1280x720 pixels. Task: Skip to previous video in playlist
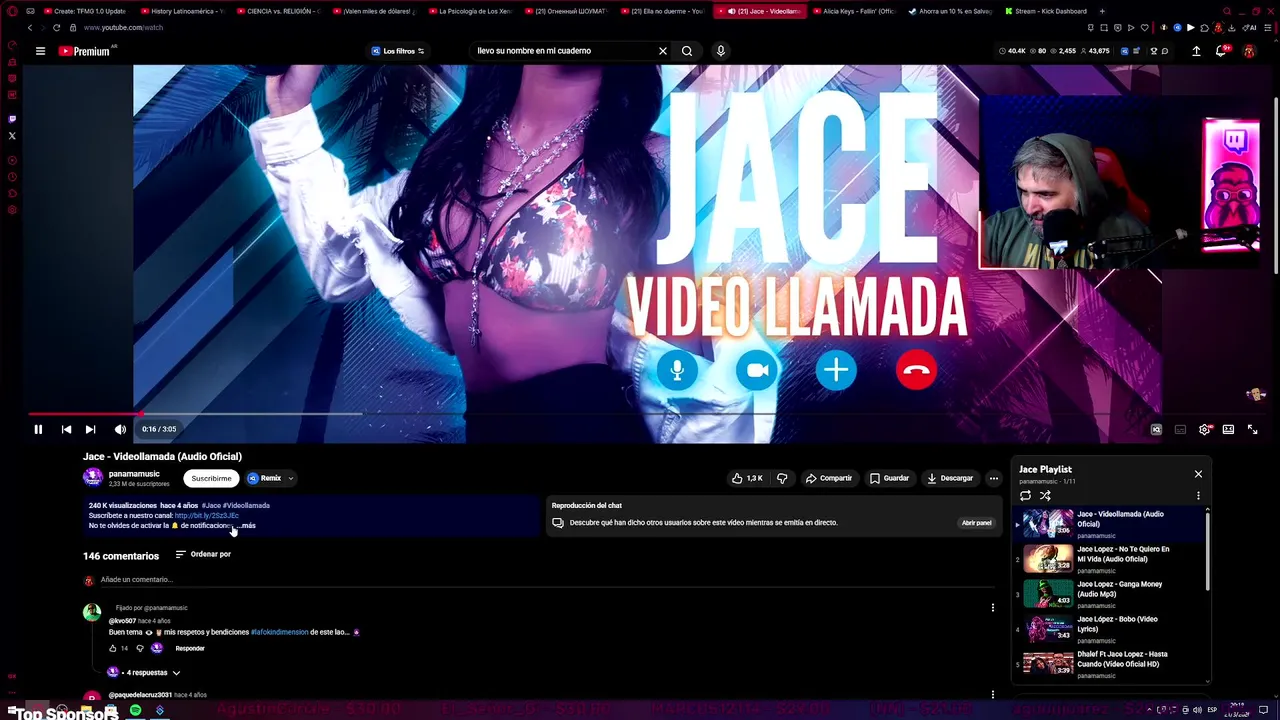click(66, 429)
